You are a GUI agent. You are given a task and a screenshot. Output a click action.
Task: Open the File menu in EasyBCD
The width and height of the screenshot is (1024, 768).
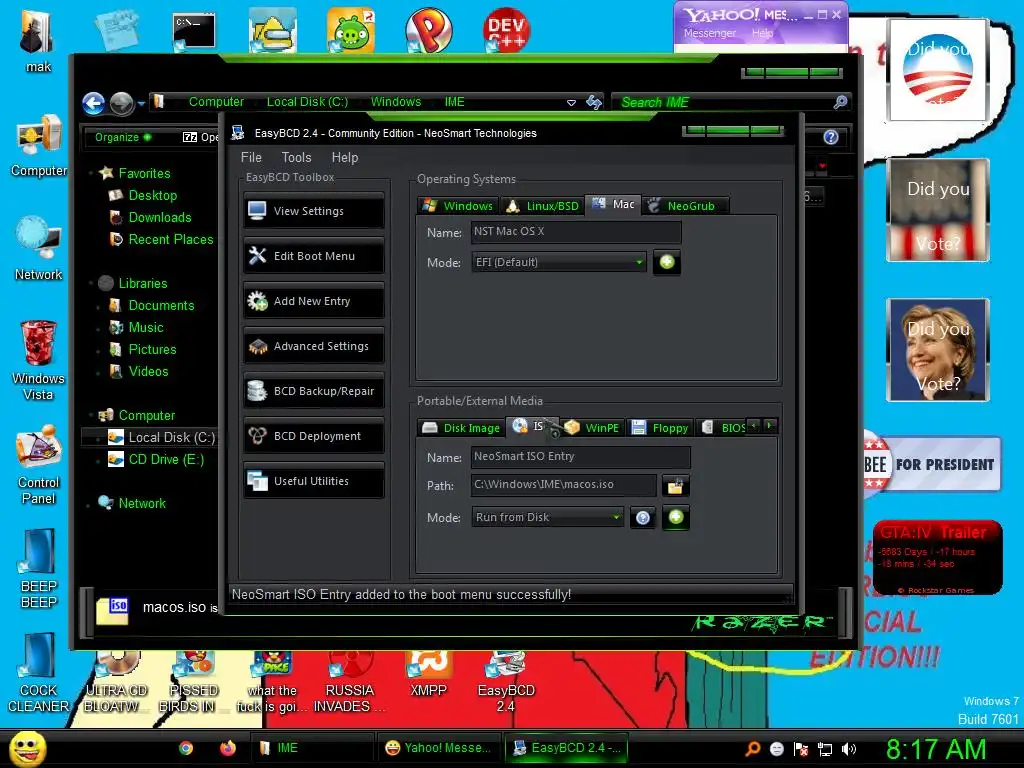click(251, 157)
